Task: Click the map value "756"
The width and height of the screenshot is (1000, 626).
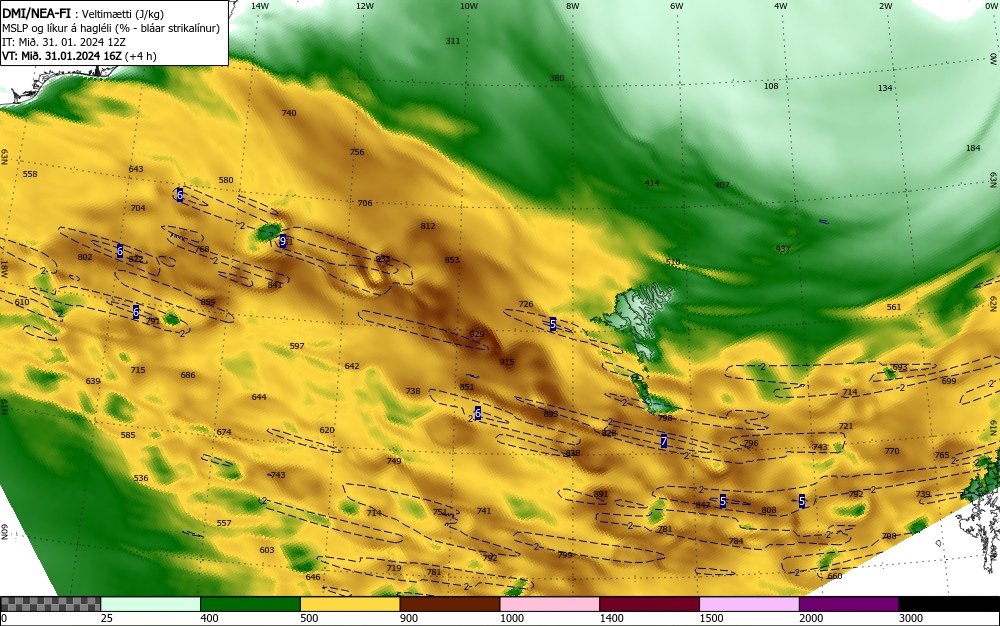Action: 357,152
